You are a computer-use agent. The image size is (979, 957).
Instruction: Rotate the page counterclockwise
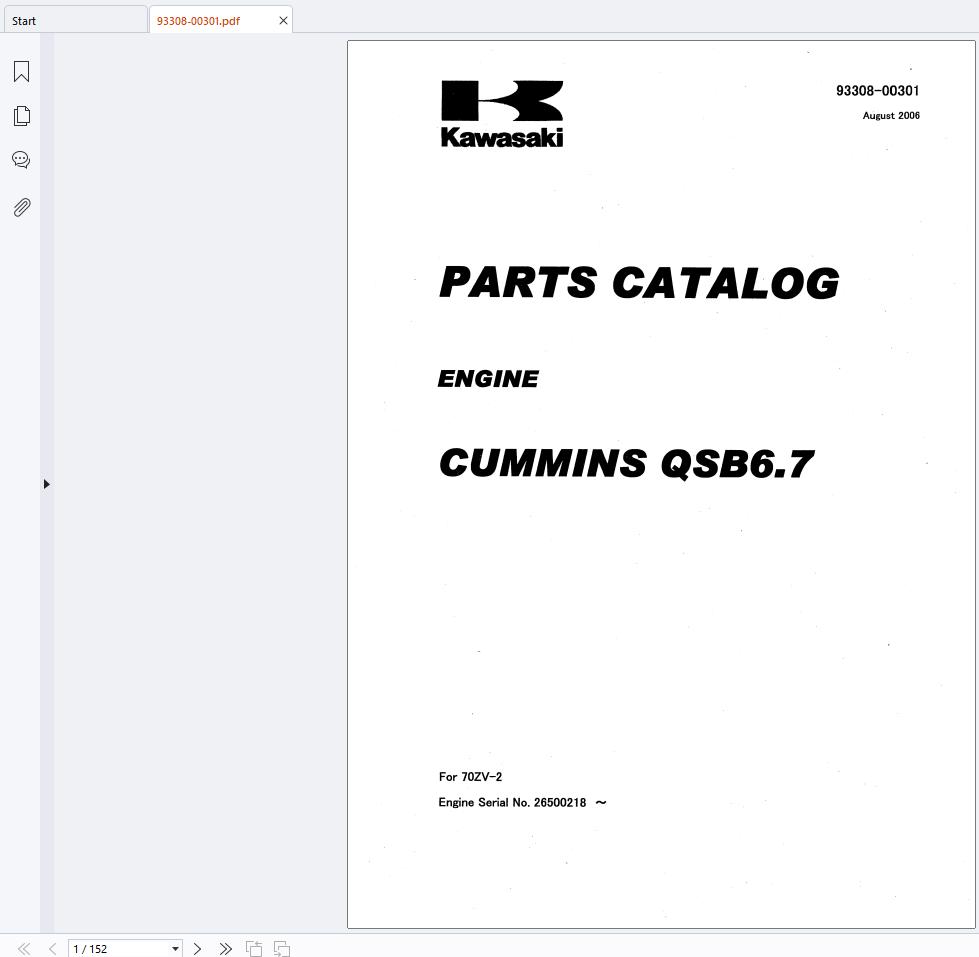(x=254, y=948)
